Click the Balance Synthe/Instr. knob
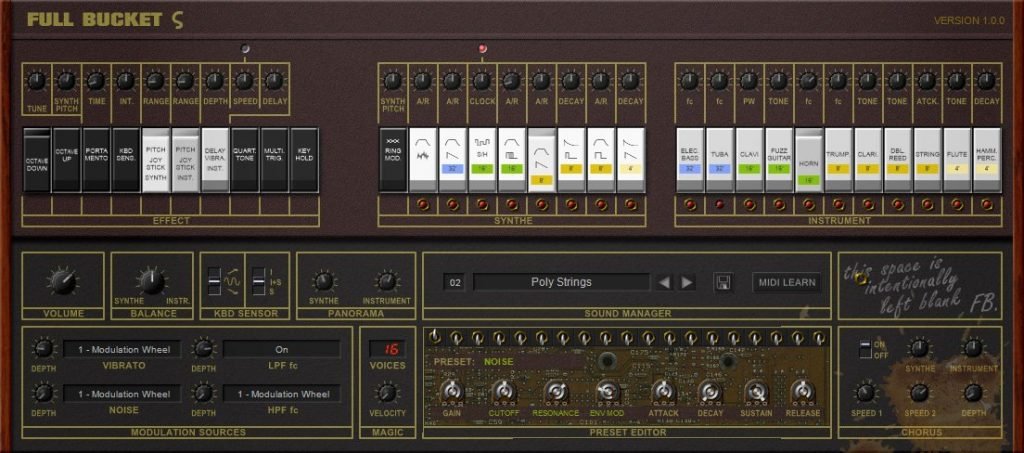Image resolution: width=1024 pixels, height=453 pixels. click(152, 281)
